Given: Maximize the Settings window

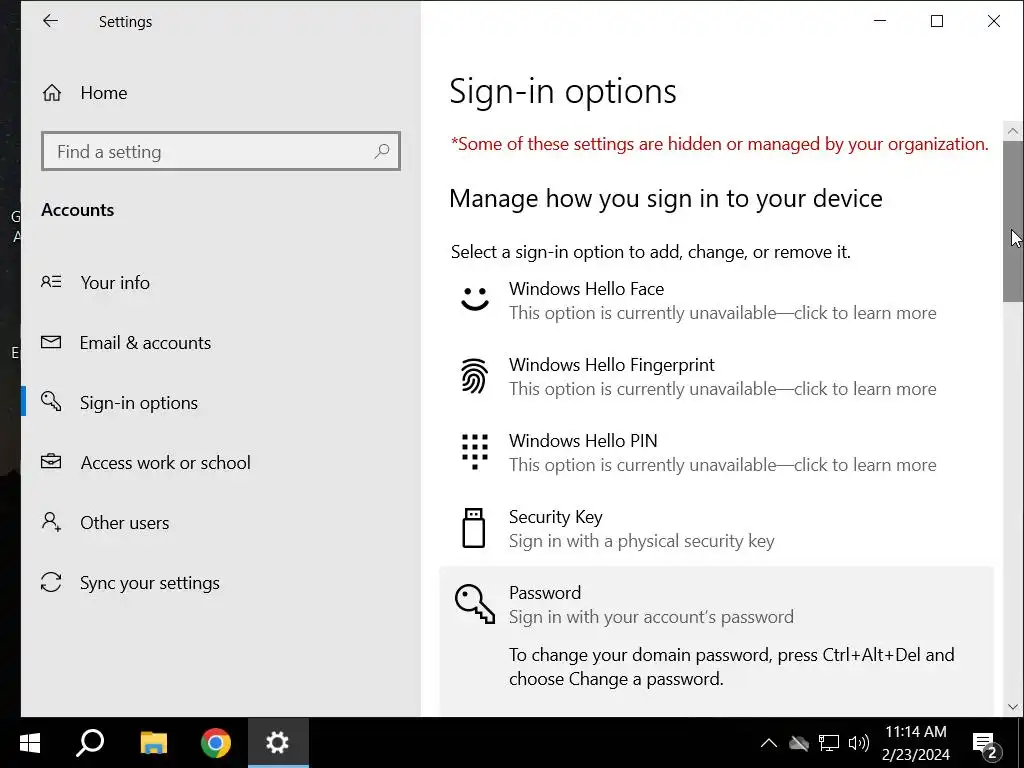Looking at the screenshot, I should pyautogui.click(x=937, y=21).
